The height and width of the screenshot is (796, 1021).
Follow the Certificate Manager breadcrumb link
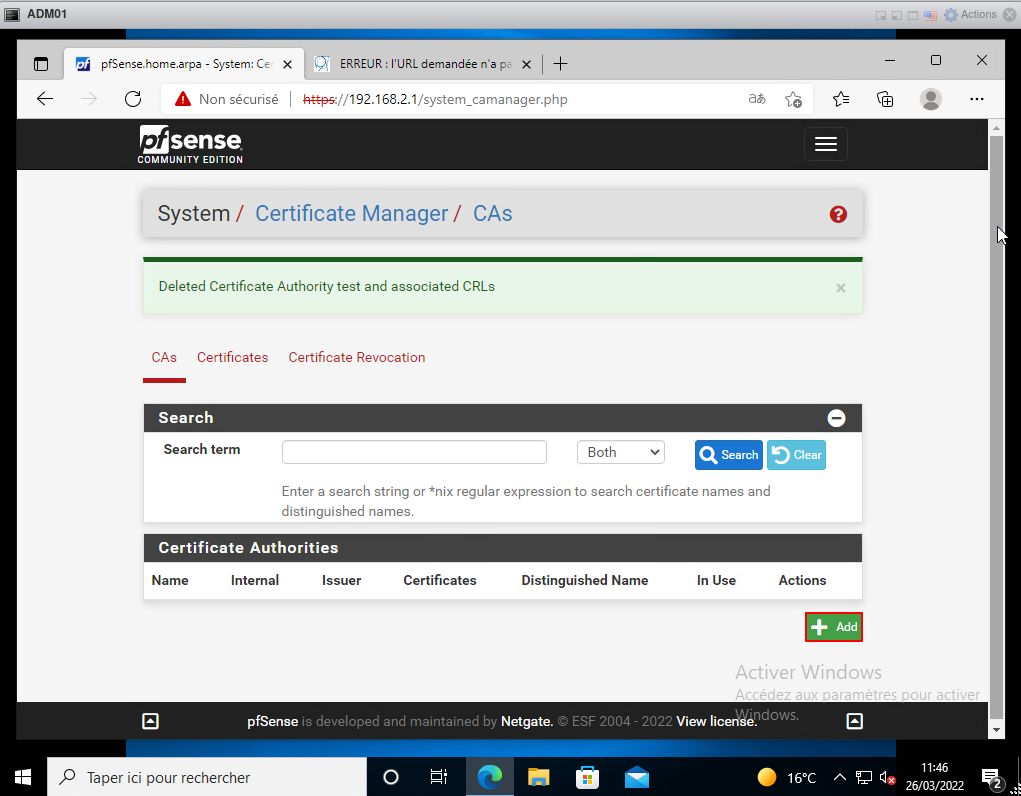(x=351, y=214)
